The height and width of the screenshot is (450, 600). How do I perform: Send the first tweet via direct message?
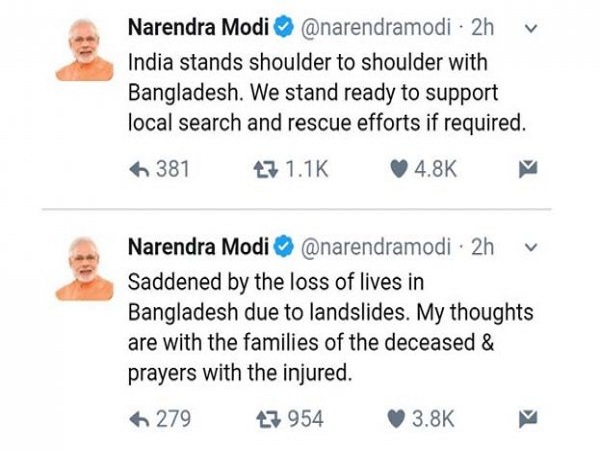(x=529, y=170)
